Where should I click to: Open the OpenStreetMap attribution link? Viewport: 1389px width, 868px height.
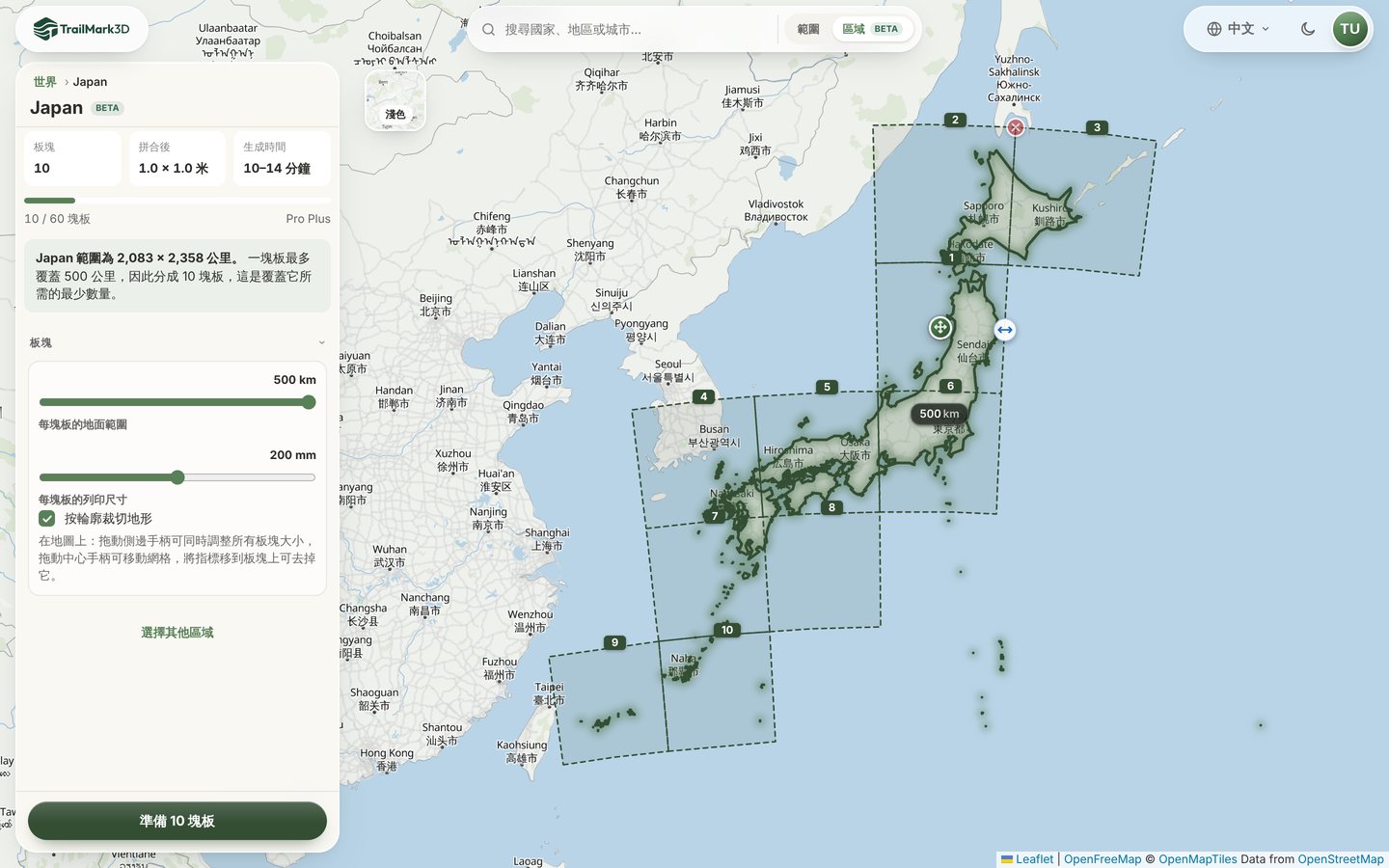coord(1341,859)
